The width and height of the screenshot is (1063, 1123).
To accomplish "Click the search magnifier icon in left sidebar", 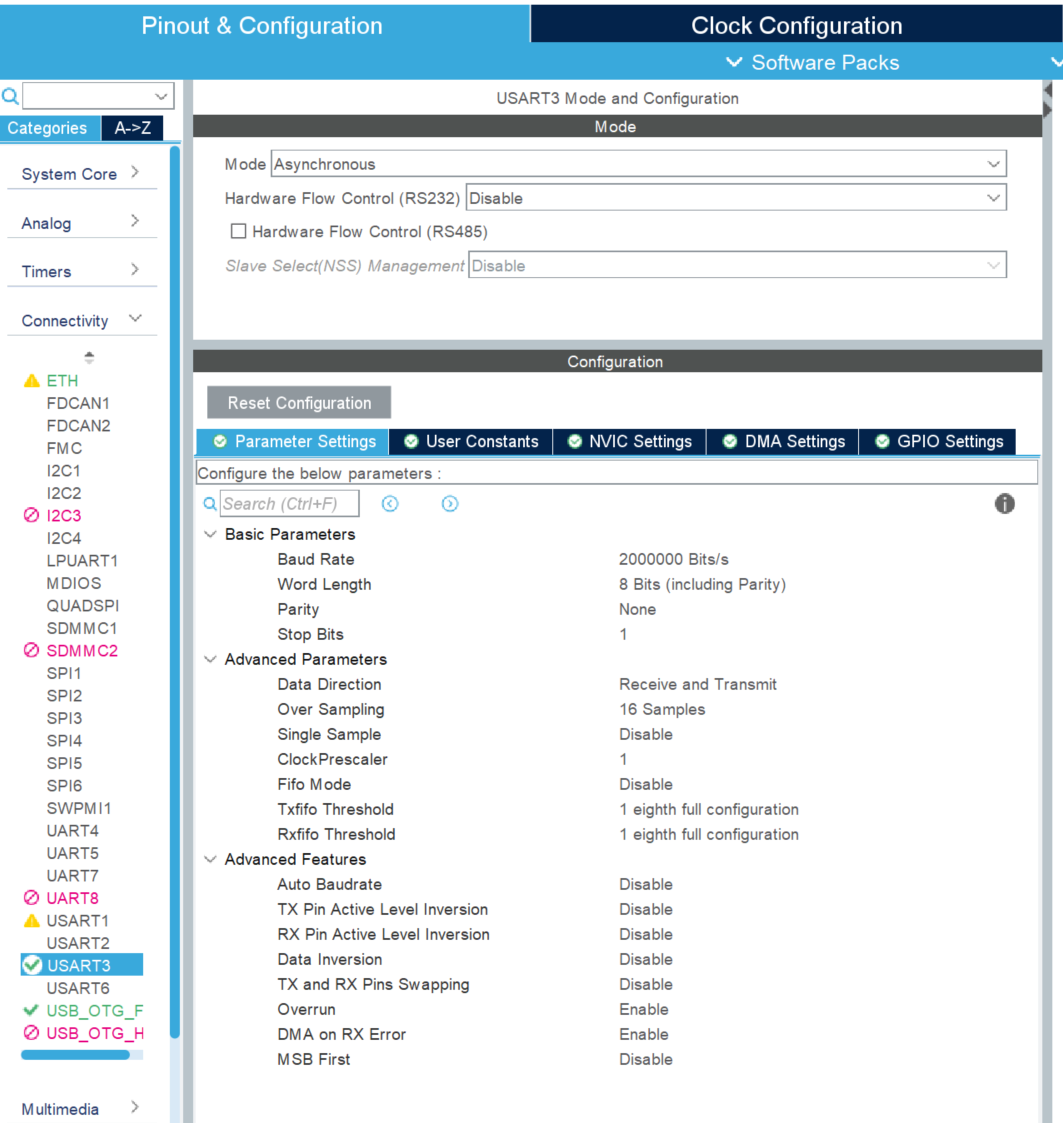I will click(10, 95).
